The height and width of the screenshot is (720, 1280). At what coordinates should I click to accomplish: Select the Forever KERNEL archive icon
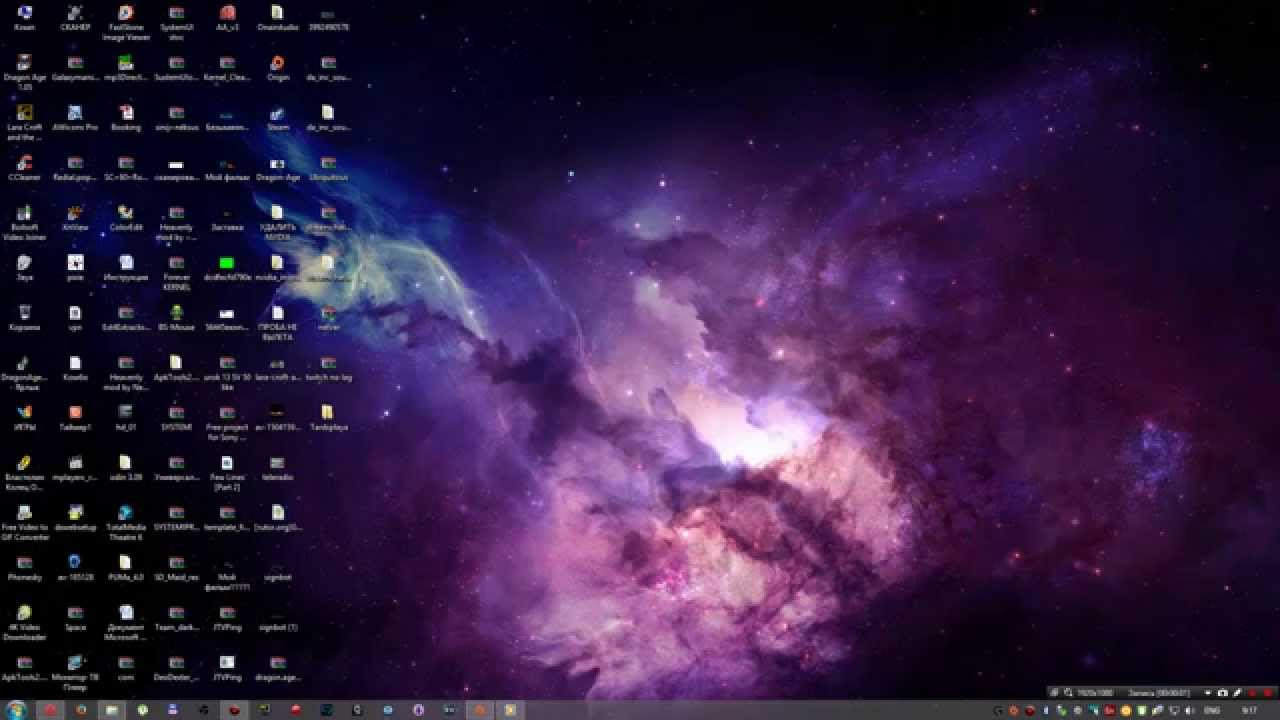[x=177, y=272]
